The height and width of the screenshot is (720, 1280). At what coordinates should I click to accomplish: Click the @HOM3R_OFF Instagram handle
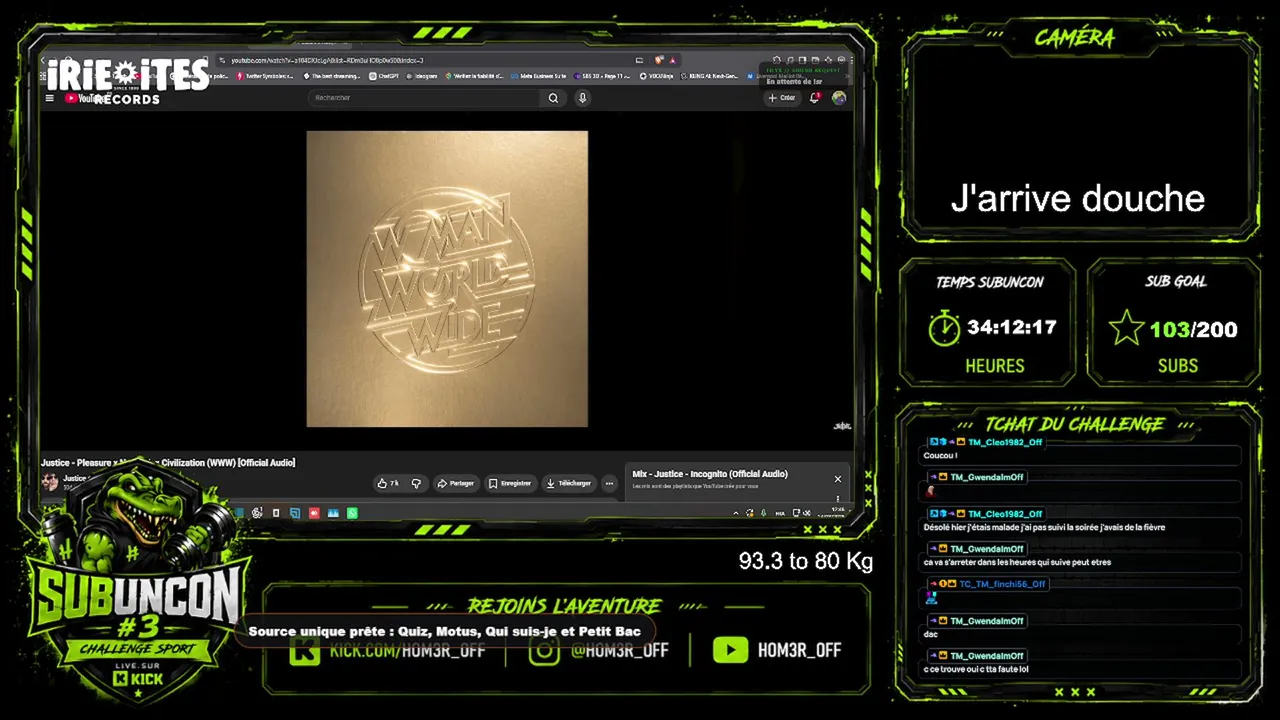(x=619, y=650)
